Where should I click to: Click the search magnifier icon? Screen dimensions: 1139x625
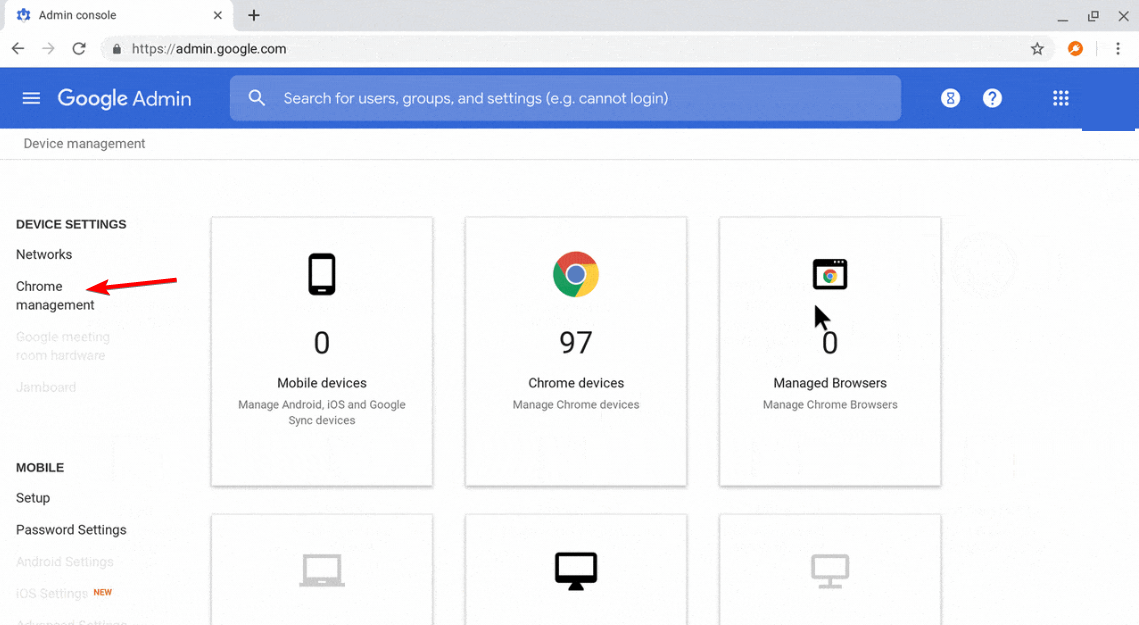click(256, 98)
